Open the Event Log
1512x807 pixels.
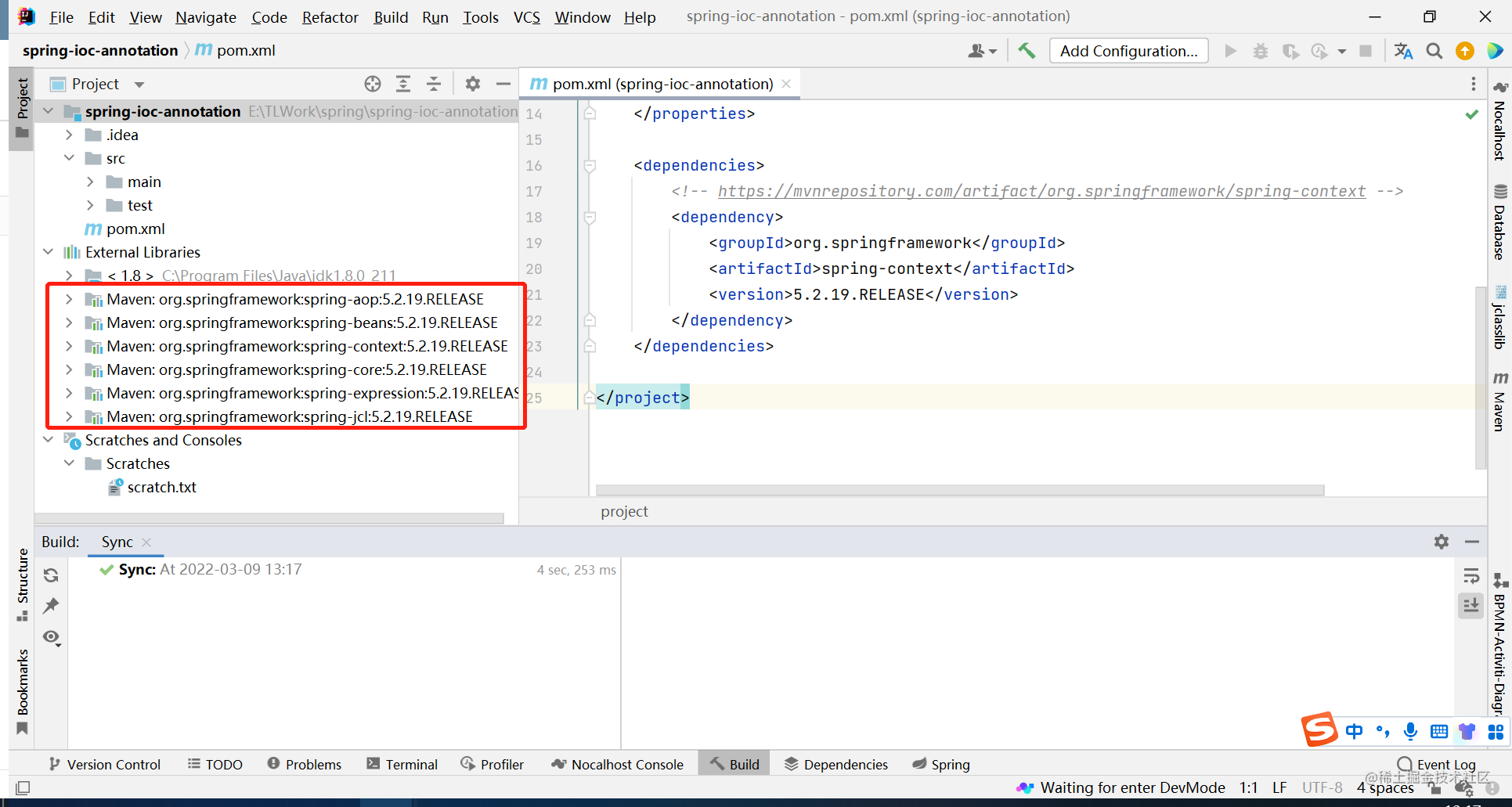(x=1437, y=764)
